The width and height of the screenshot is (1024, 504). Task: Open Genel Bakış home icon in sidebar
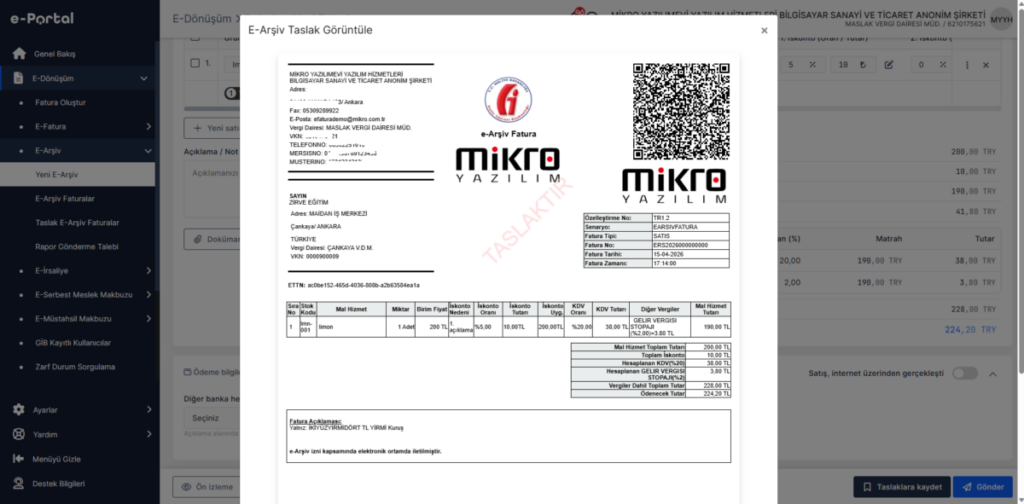pyautogui.click(x=19, y=54)
